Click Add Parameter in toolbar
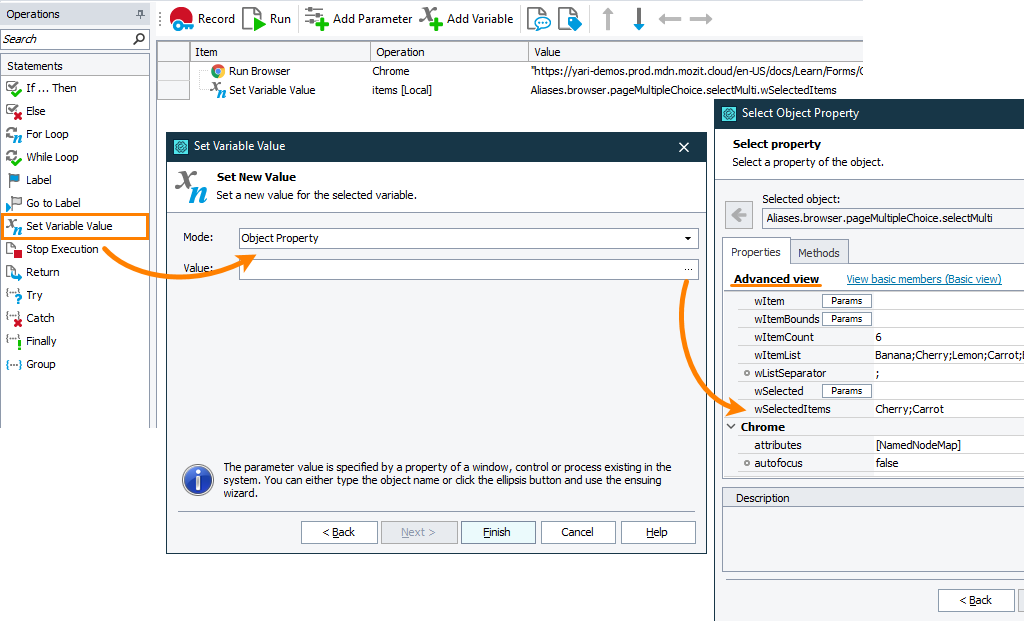The height and width of the screenshot is (621, 1024). pos(358,19)
